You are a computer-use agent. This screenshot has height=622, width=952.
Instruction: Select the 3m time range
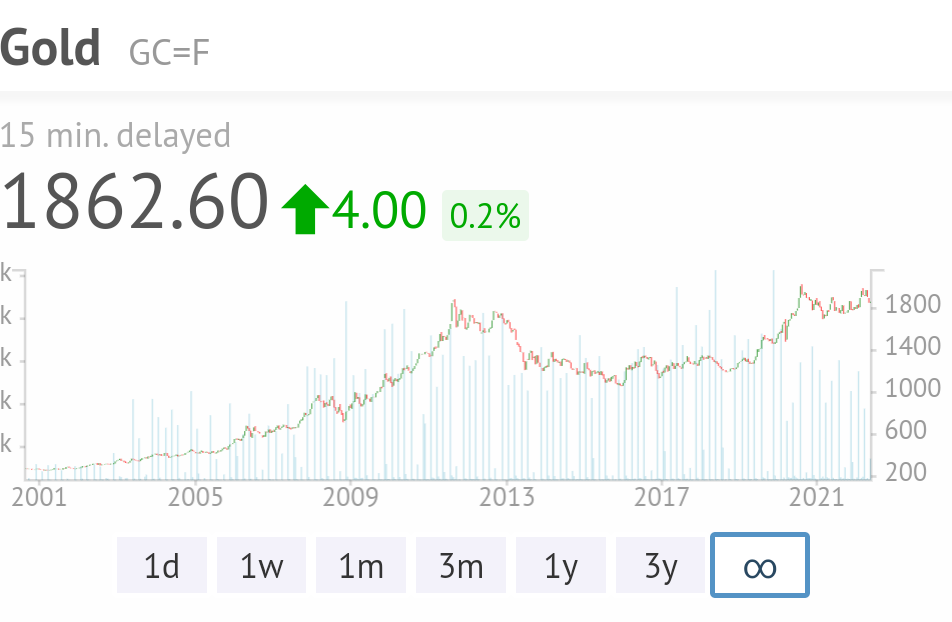(x=461, y=566)
